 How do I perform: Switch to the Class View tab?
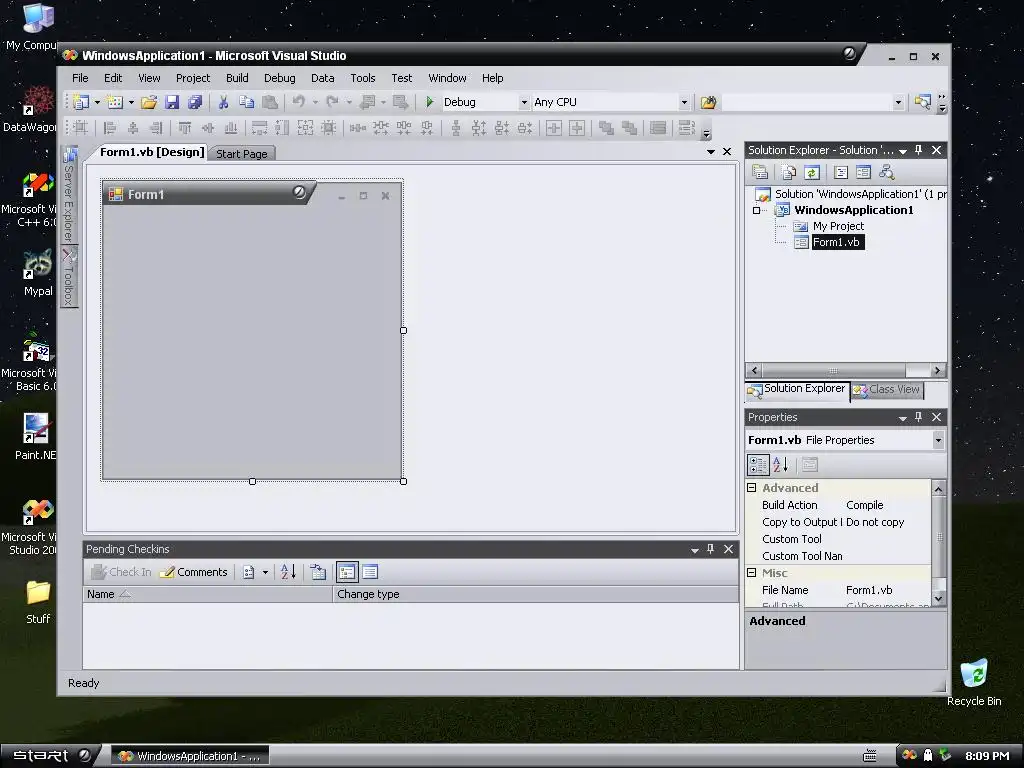[887, 390]
